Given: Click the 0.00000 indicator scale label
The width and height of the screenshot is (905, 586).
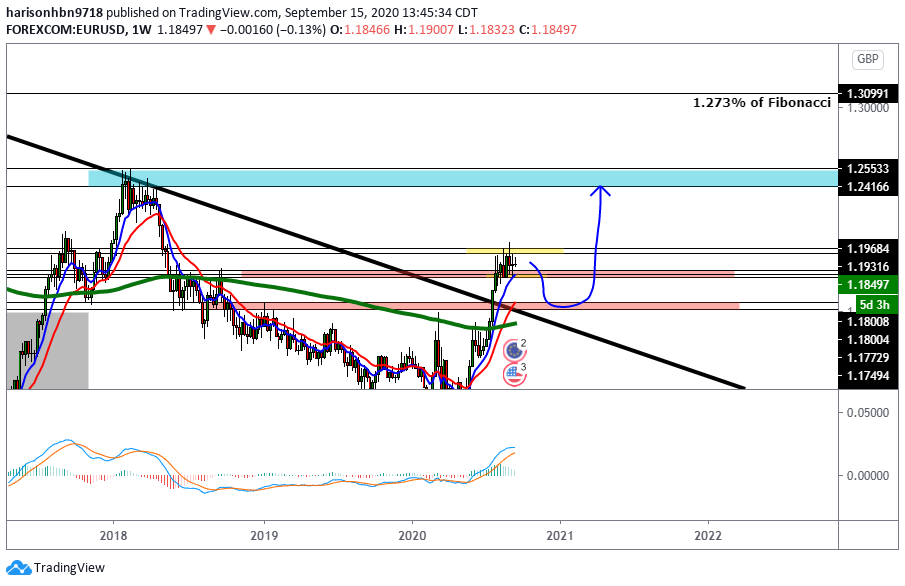Looking at the screenshot, I should (x=867, y=476).
